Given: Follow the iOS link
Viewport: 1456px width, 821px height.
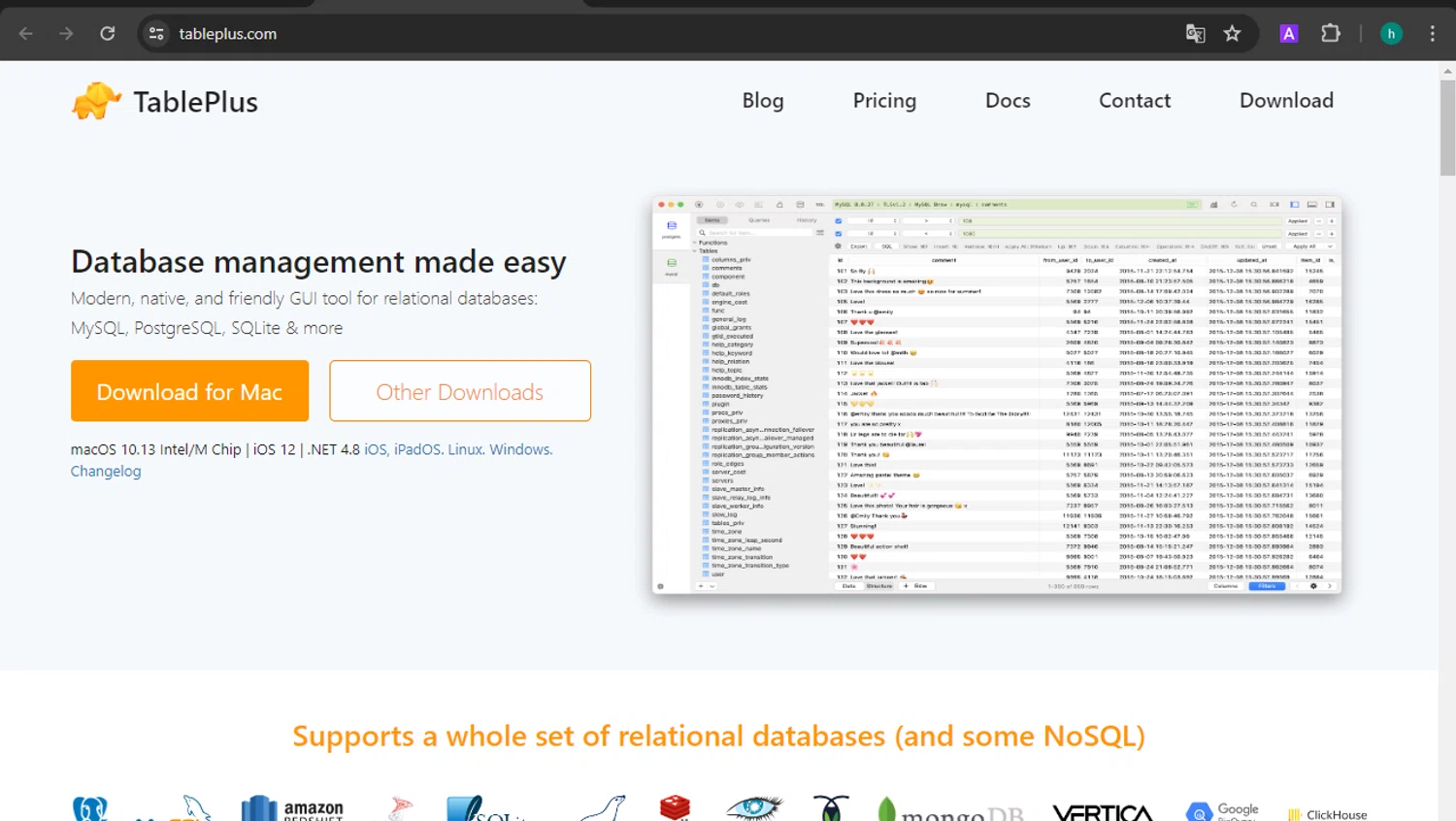Looking at the screenshot, I should [x=375, y=449].
